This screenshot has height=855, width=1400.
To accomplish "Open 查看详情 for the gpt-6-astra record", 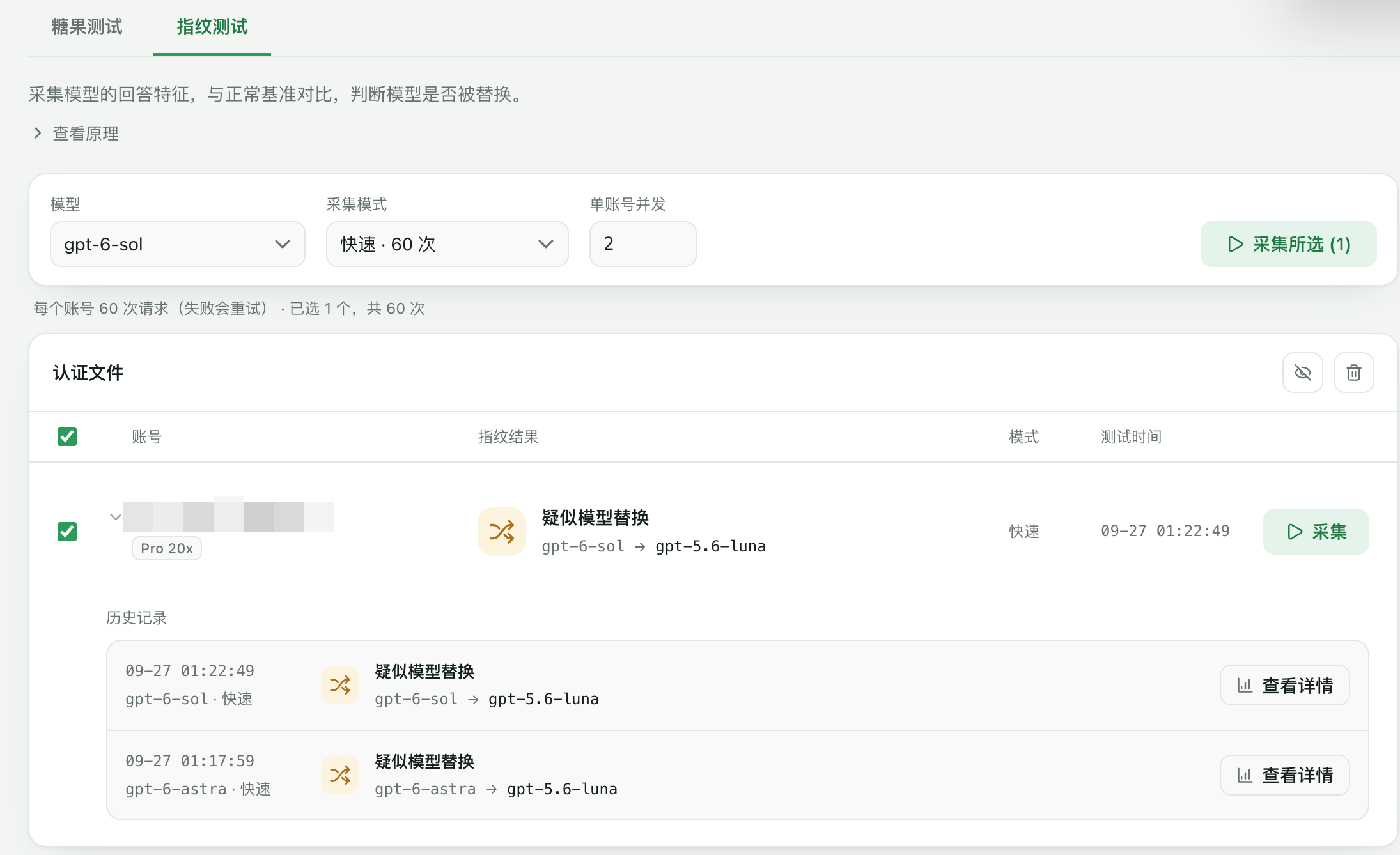I will point(1285,775).
